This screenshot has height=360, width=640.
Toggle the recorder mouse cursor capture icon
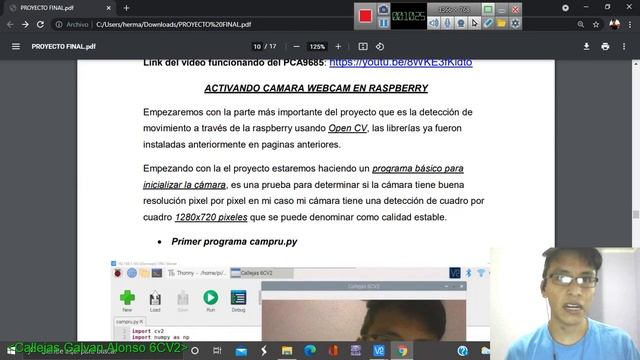[474, 23]
